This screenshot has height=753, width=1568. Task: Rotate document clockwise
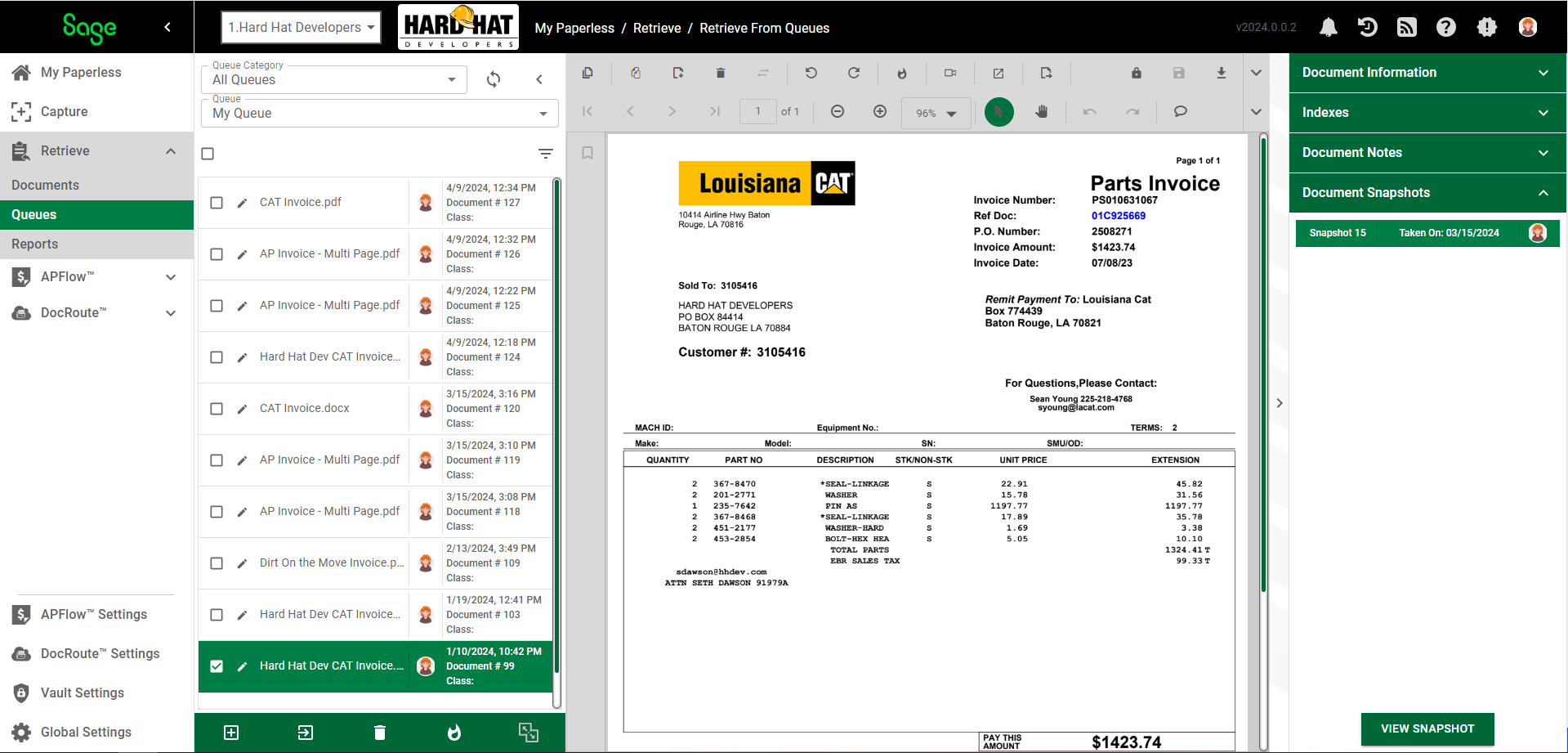click(x=854, y=73)
